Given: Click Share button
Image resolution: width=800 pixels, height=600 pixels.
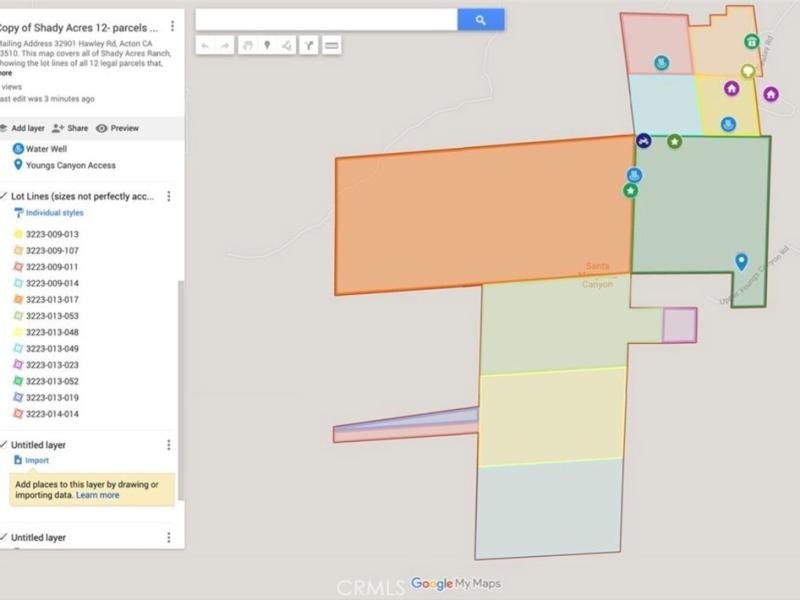Looking at the screenshot, I should pyautogui.click(x=70, y=128).
